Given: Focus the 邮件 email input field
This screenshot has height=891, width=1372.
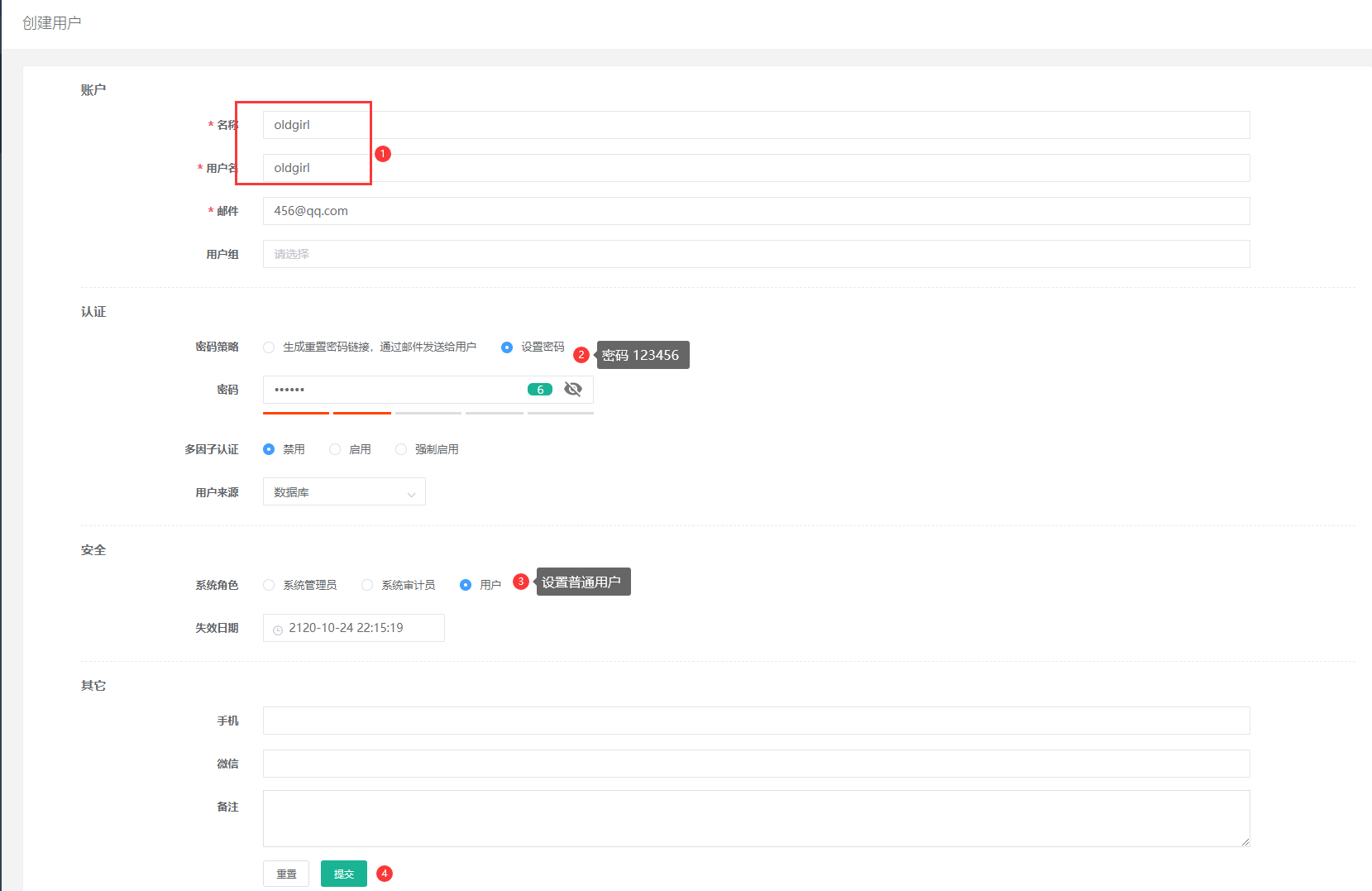Looking at the screenshot, I should click(756, 211).
